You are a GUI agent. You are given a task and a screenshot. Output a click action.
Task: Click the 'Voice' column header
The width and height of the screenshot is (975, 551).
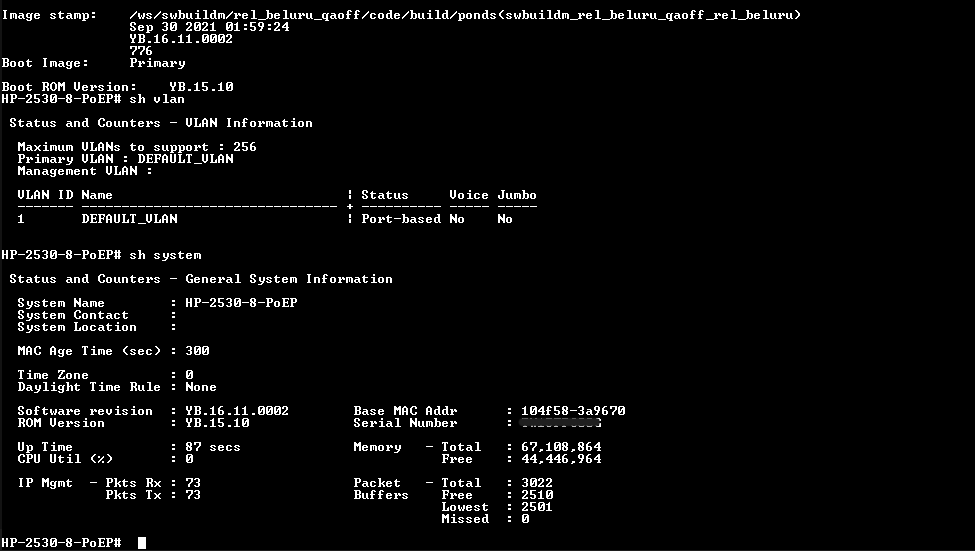tap(468, 195)
